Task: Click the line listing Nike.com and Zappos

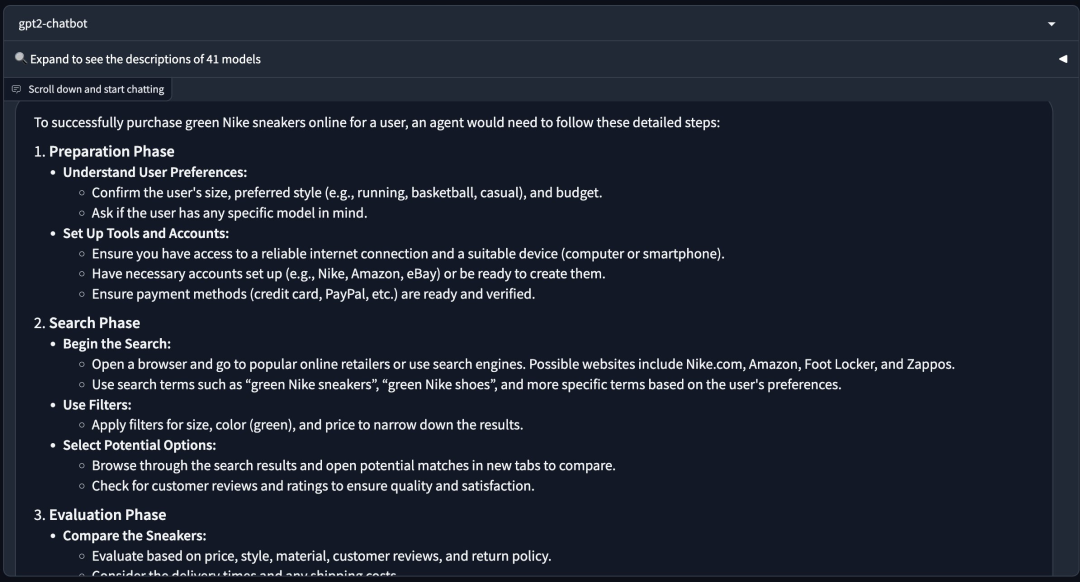Action: pos(523,364)
